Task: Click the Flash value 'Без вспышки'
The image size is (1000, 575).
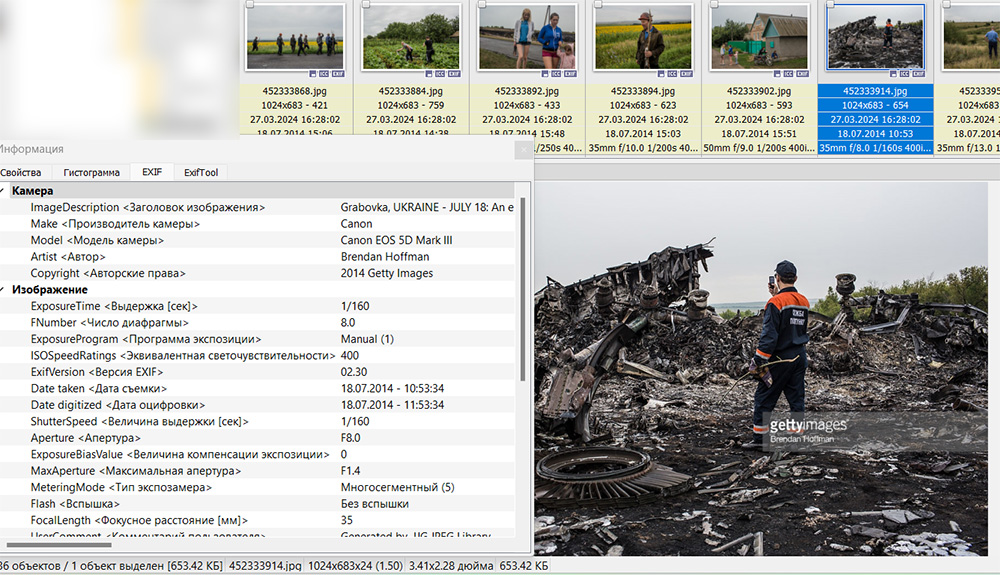Action: (374, 504)
